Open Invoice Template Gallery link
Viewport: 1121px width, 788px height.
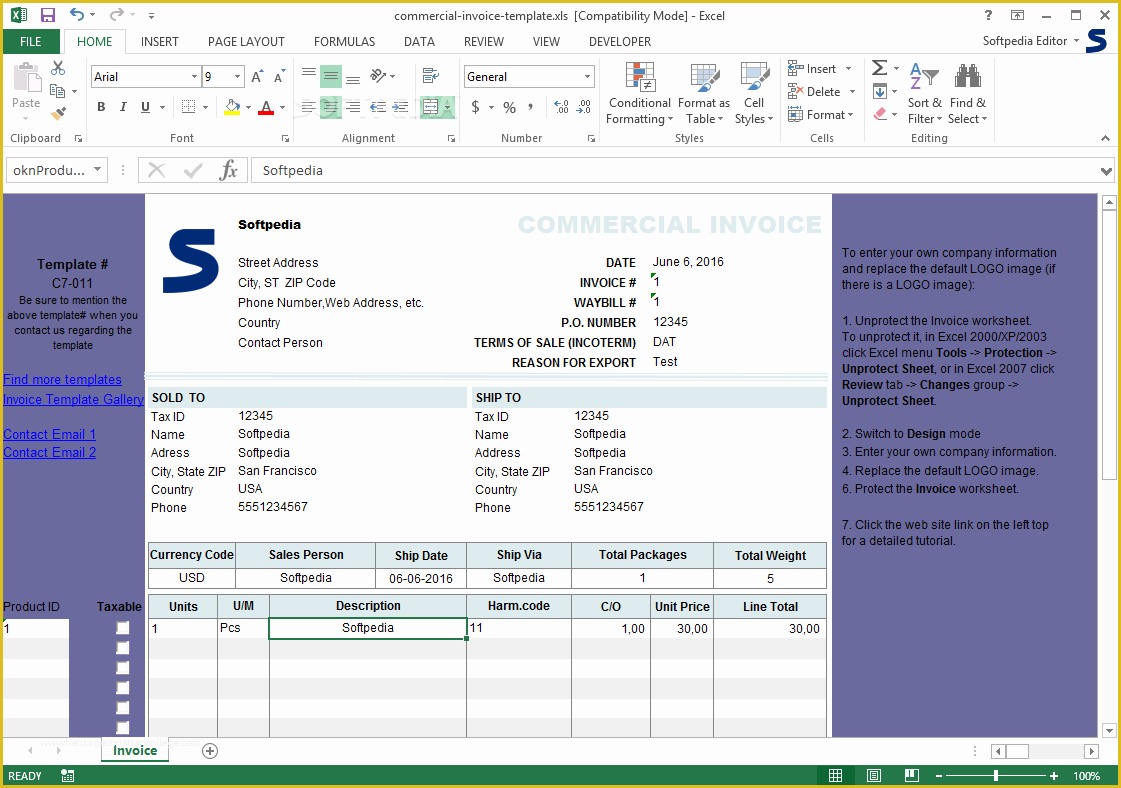(x=73, y=399)
